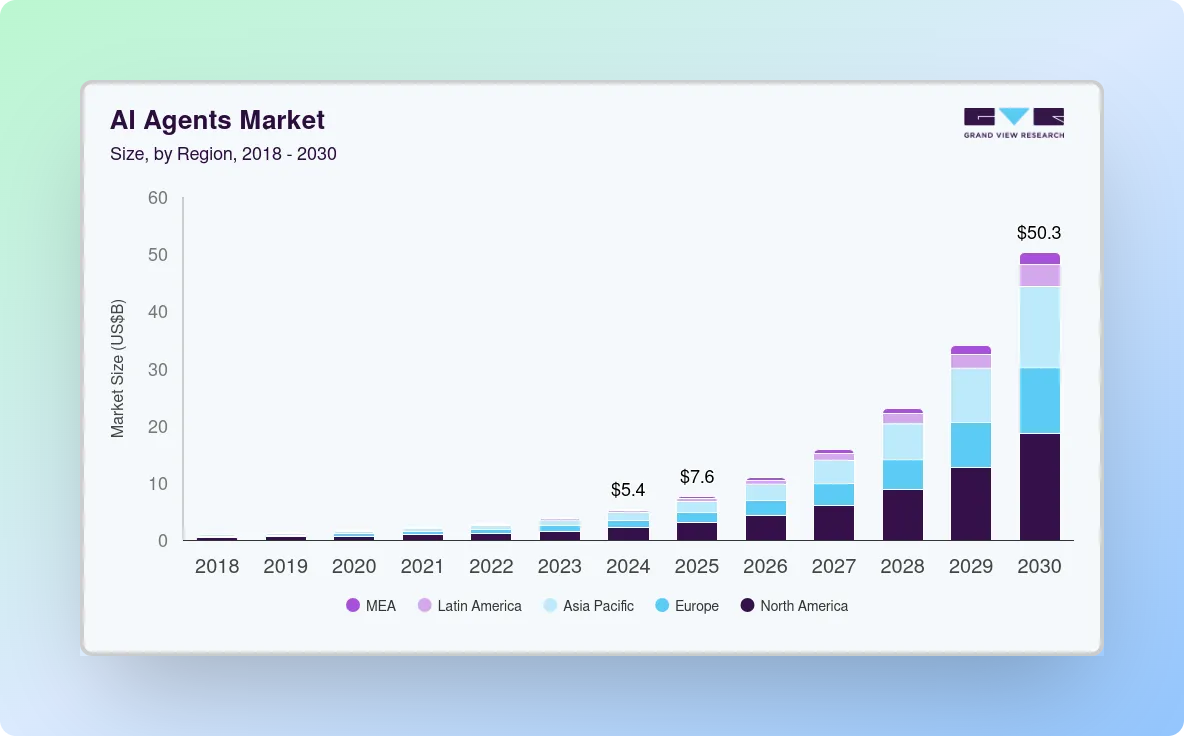
Task: Select the North America segment of 2027 bar
Action: tap(834, 523)
